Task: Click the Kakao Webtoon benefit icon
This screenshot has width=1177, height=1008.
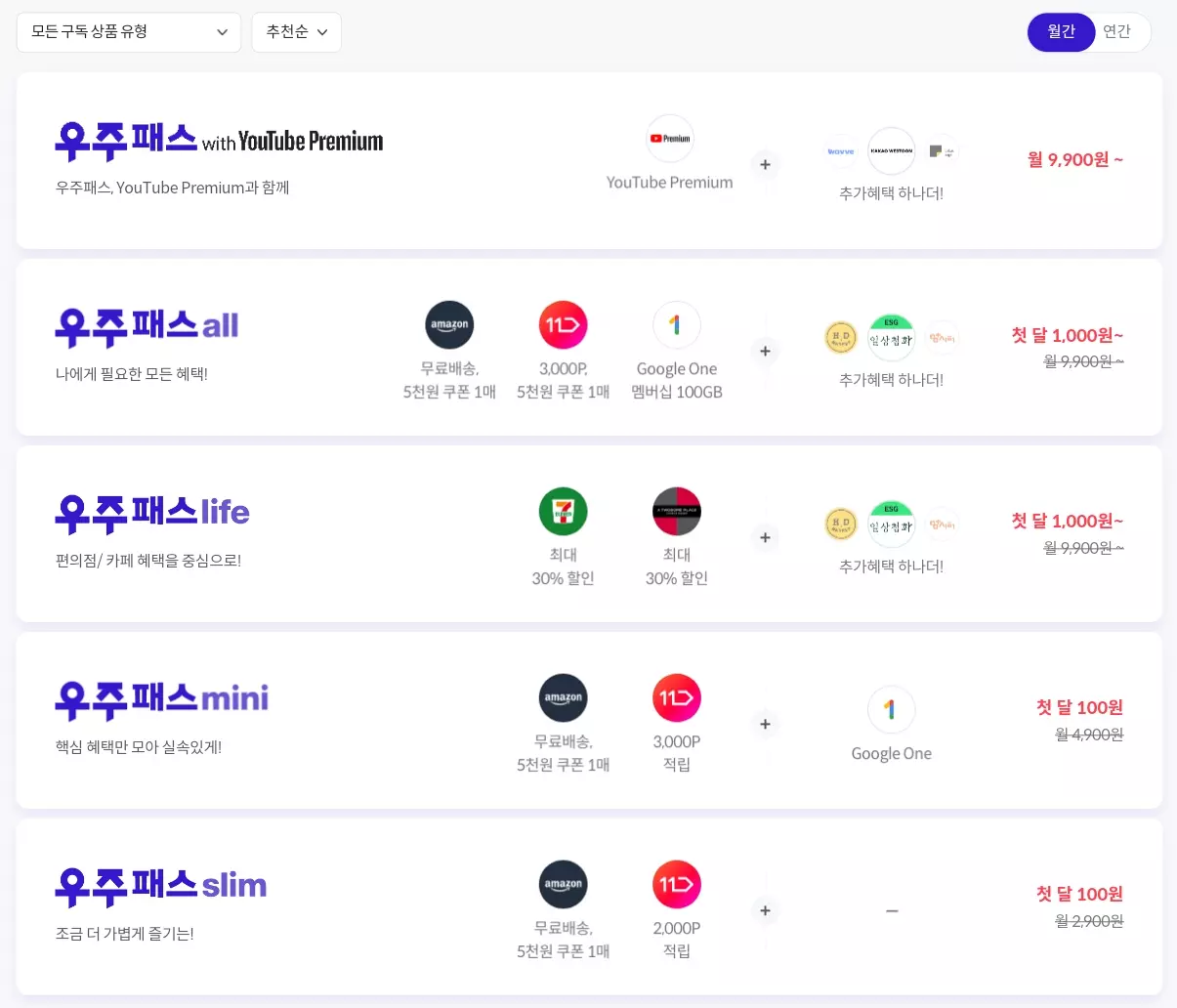Action: click(891, 150)
